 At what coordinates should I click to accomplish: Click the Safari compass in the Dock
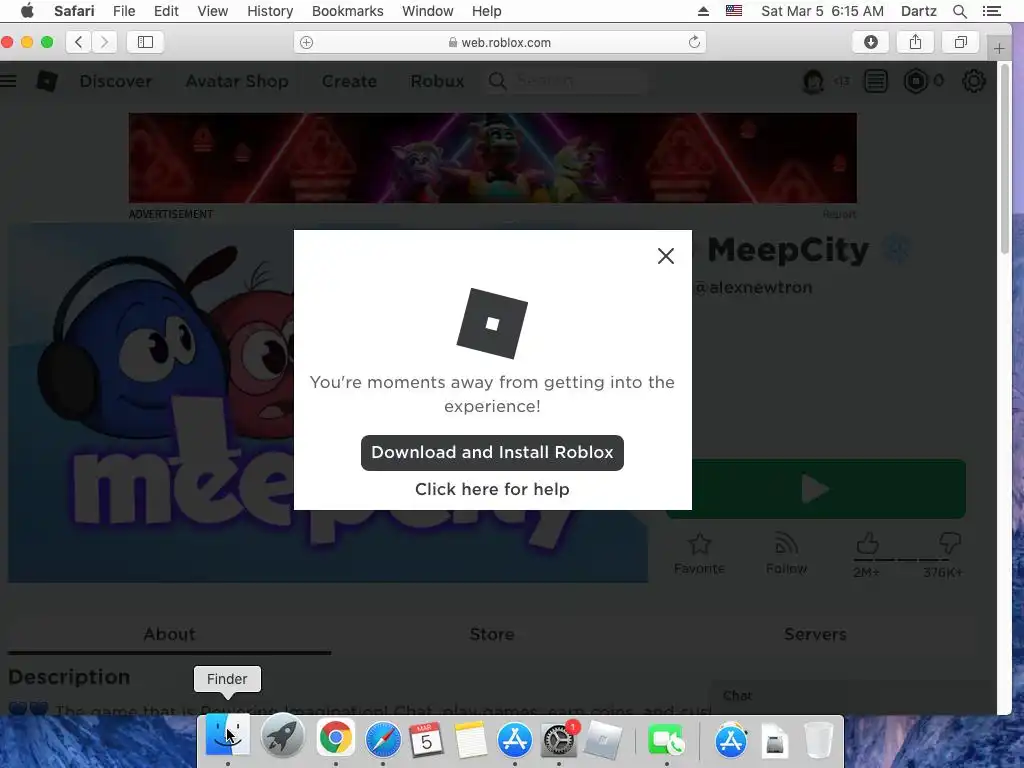coord(383,740)
